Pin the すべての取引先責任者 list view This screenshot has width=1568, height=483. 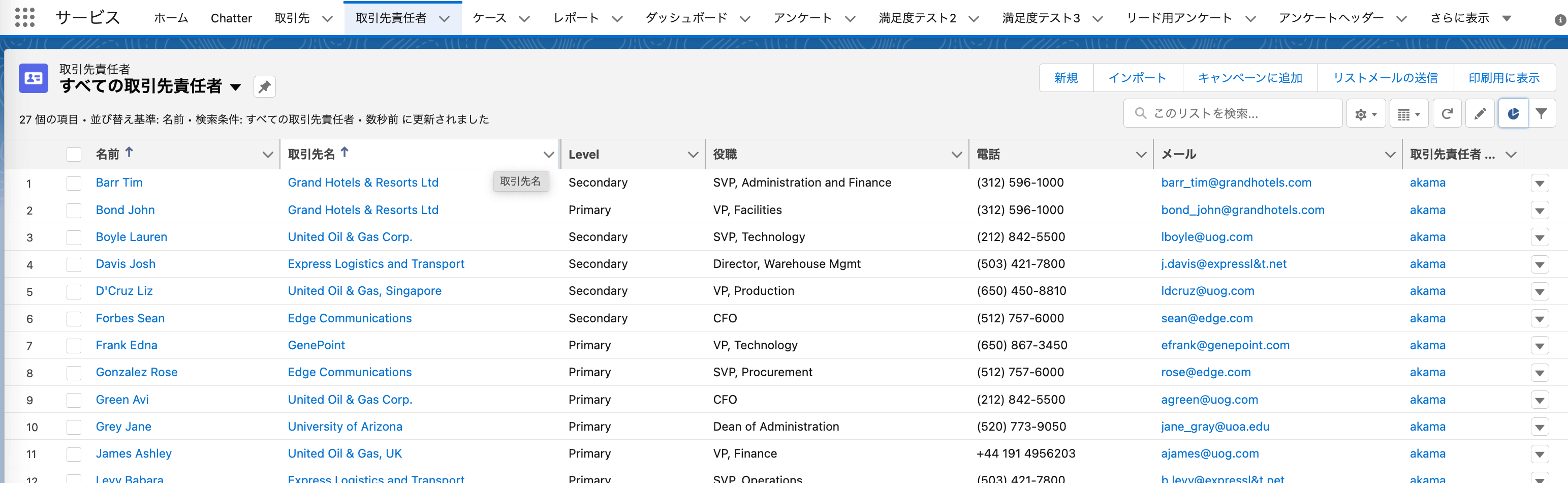(264, 86)
